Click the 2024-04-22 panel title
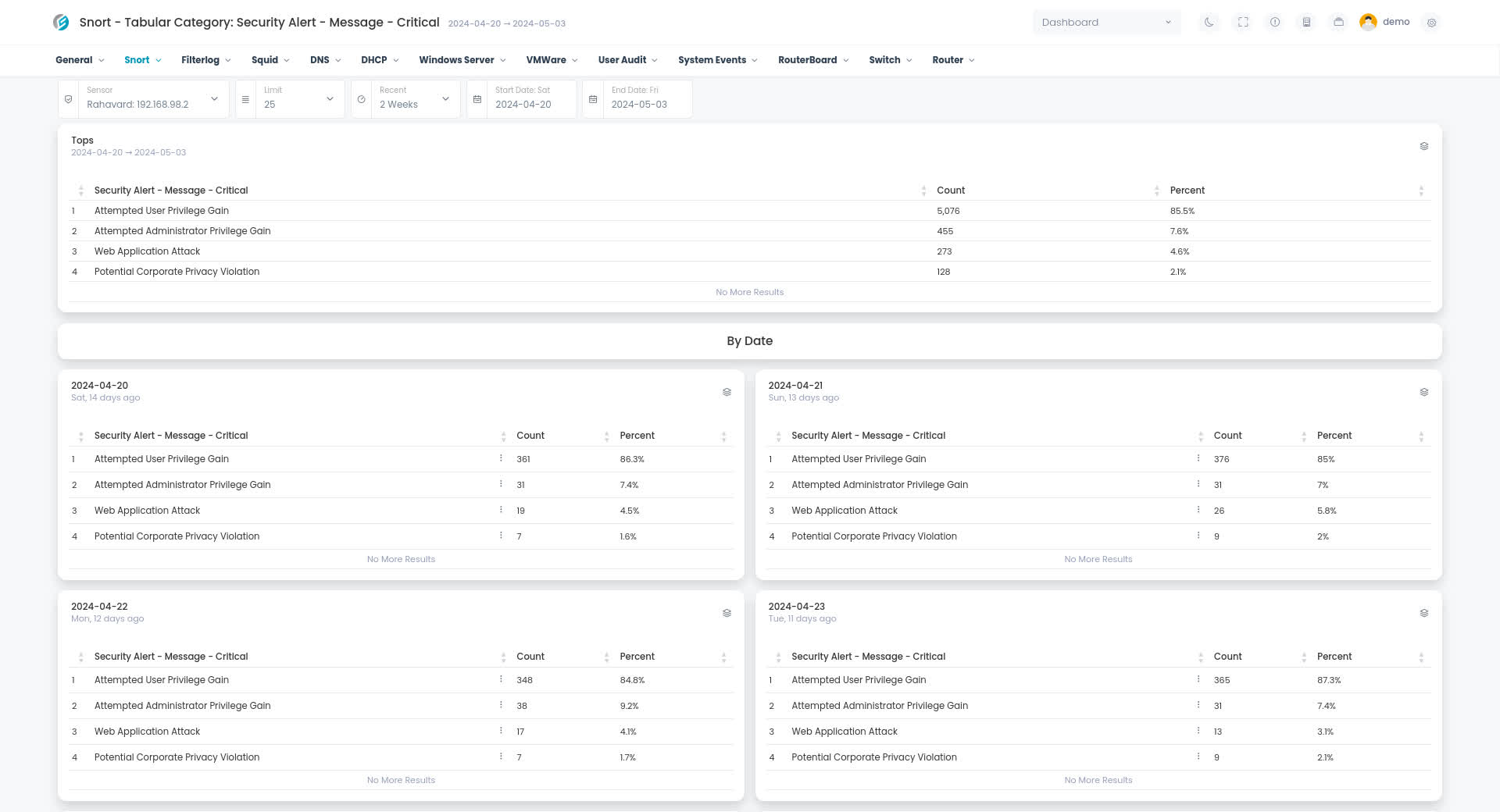 99,607
